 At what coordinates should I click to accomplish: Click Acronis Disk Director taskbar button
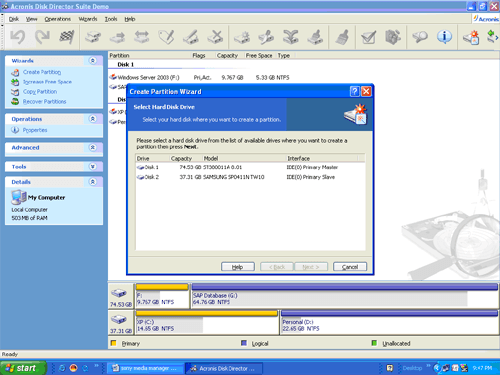224,368
